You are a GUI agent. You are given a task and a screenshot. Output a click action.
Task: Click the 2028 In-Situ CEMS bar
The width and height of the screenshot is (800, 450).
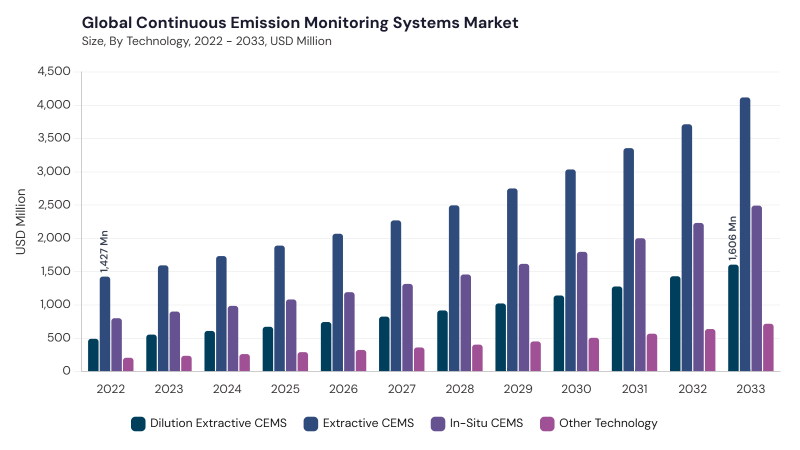point(466,323)
